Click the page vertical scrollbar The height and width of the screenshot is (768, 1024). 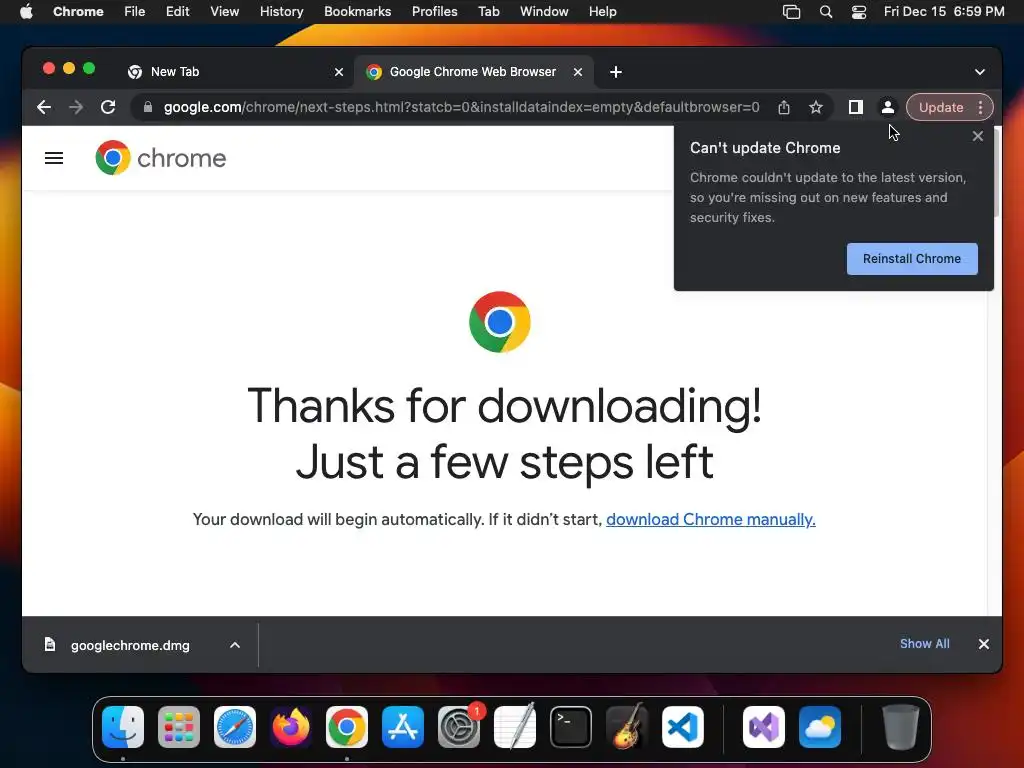[x=997, y=173]
